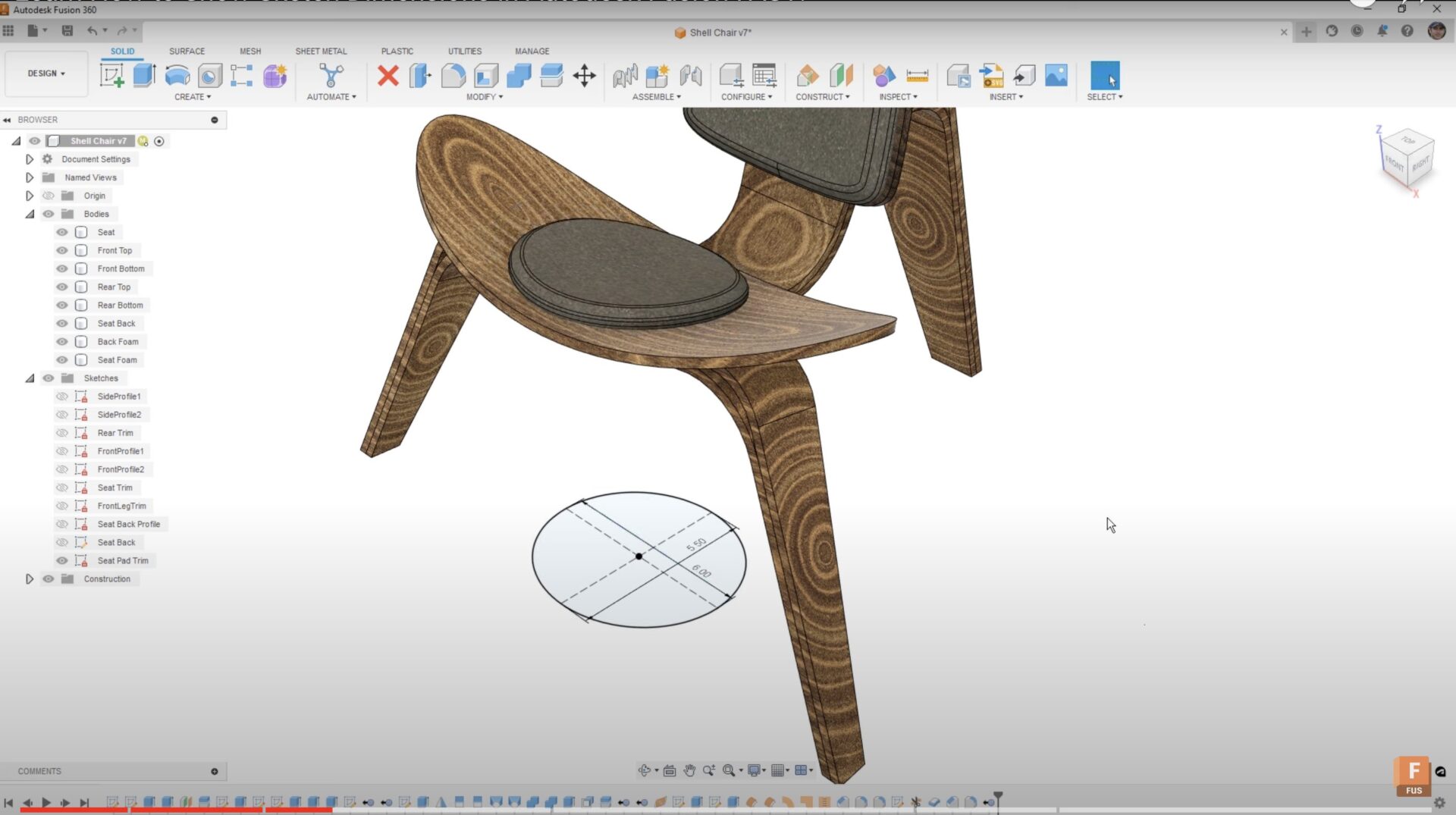Open the SHEET METAL ribbon tab
Image resolution: width=1456 pixels, height=815 pixels.
[x=322, y=51]
